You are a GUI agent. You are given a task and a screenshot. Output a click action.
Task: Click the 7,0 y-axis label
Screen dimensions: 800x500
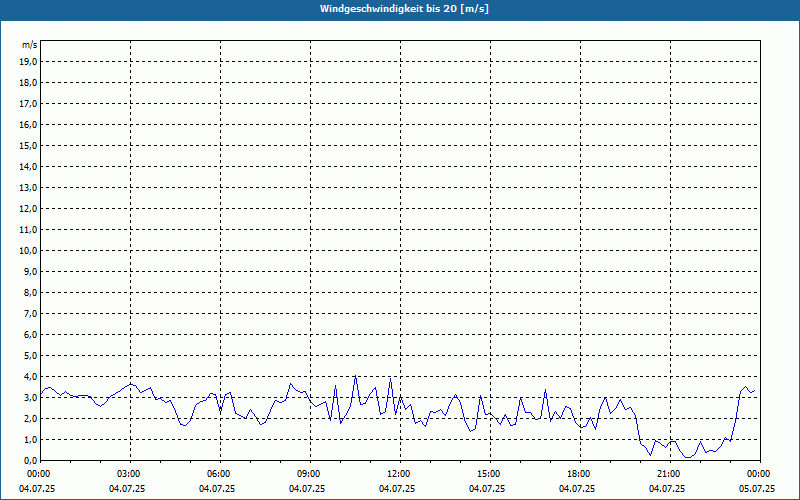[x=31, y=313]
